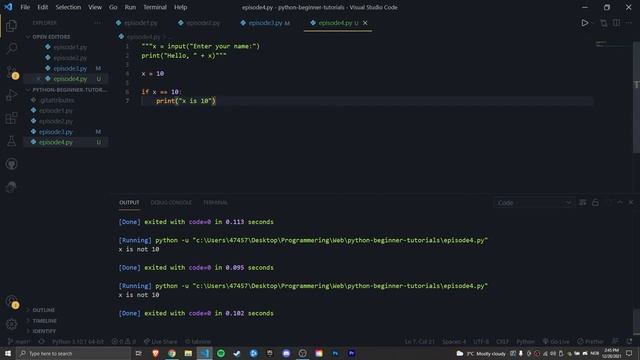Screen dimensions: 640x360
Task: Switch to the episode1.py editor tab
Action: click(x=137, y=23)
